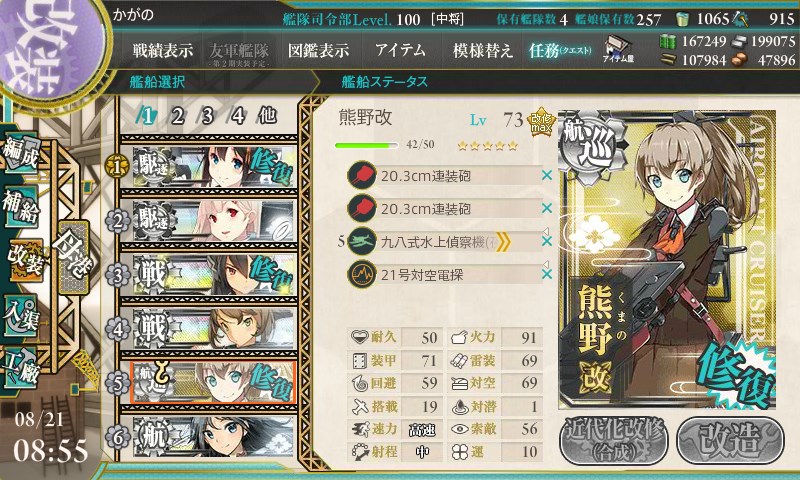The width and height of the screenshot is (800, 480).
Task: Remove first 20.3cm連装砲 with its X
Action: coord(547,175)
